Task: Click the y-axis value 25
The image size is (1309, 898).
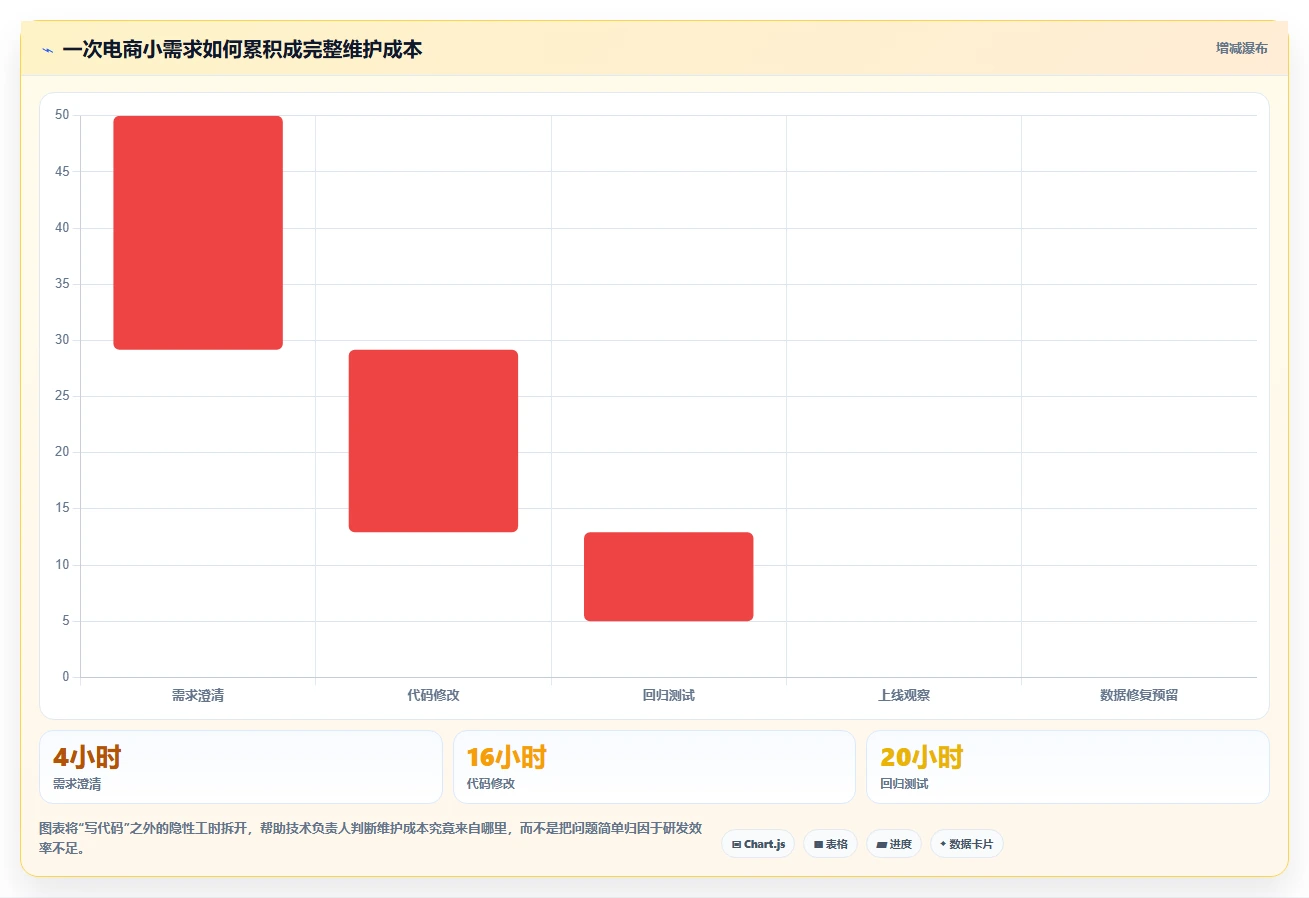Action: click(62, 396)
